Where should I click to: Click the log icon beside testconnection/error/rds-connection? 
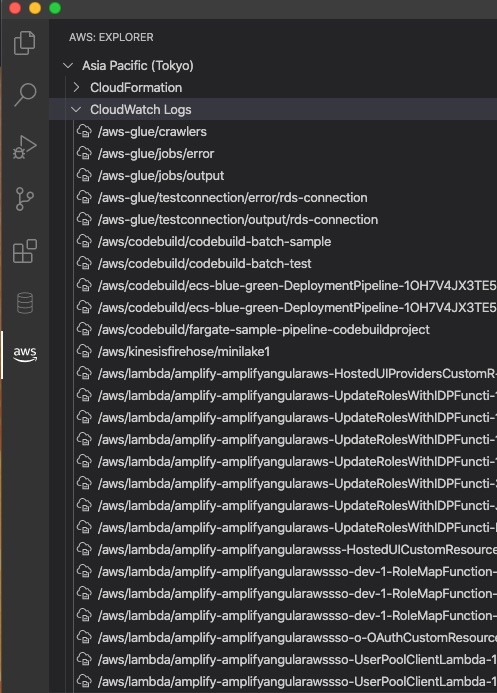(84, 198)
